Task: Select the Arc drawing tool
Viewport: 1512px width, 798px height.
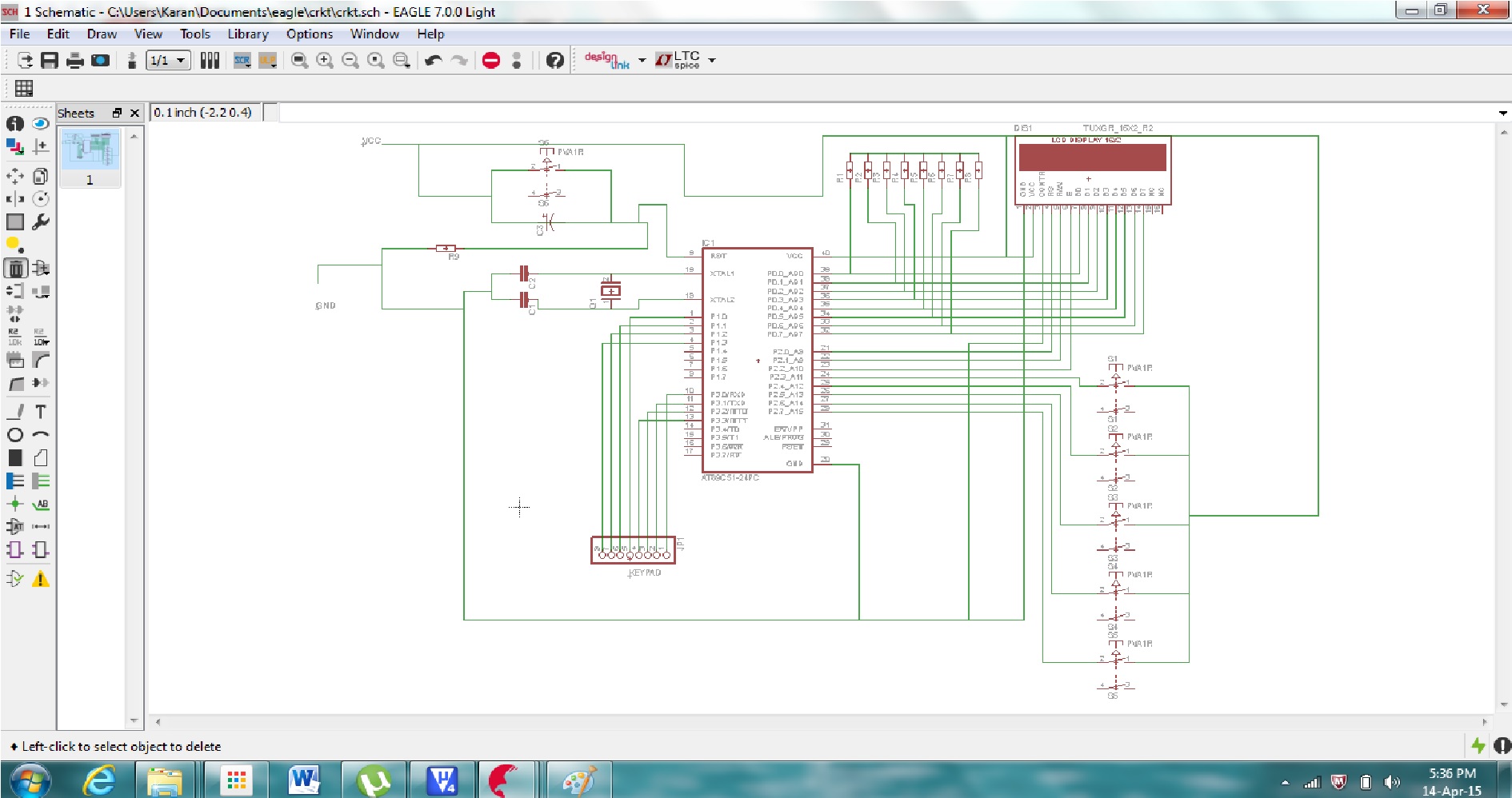Action: tap(41, 435)
